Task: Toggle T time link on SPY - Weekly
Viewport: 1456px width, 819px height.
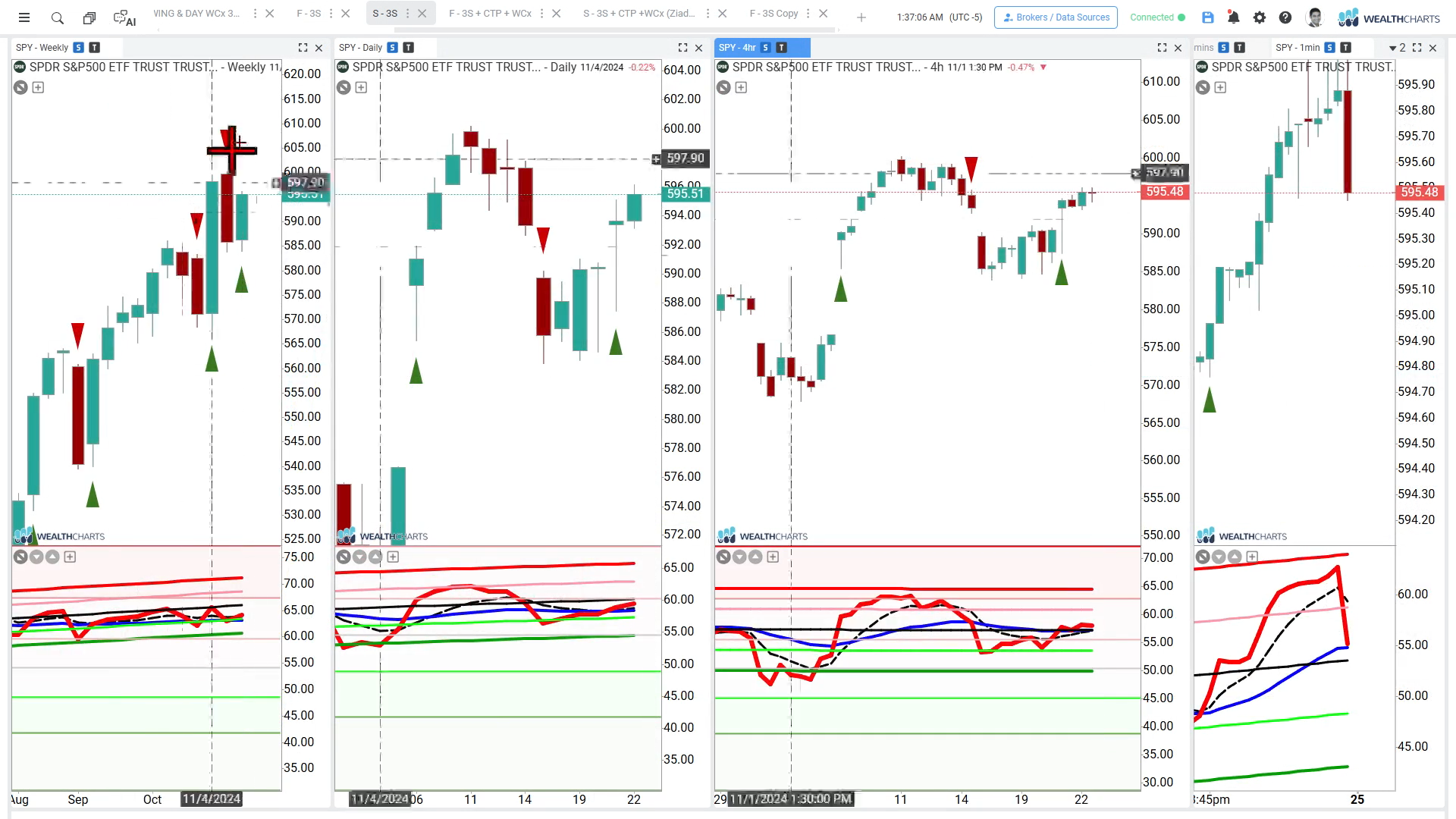Action: tap(94, 48)
